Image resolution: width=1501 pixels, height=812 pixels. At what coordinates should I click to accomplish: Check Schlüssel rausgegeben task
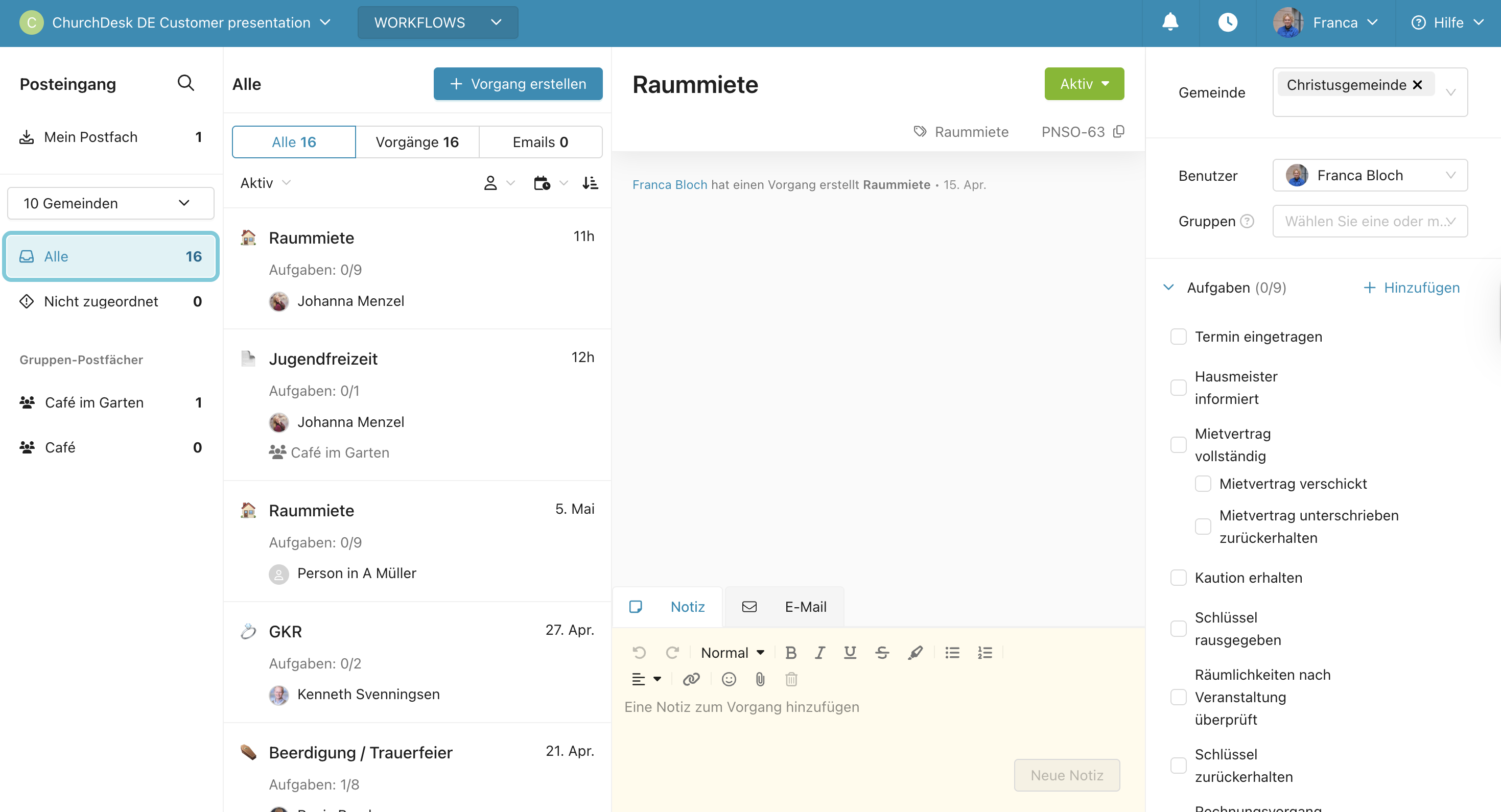(x=1178, y=629)
